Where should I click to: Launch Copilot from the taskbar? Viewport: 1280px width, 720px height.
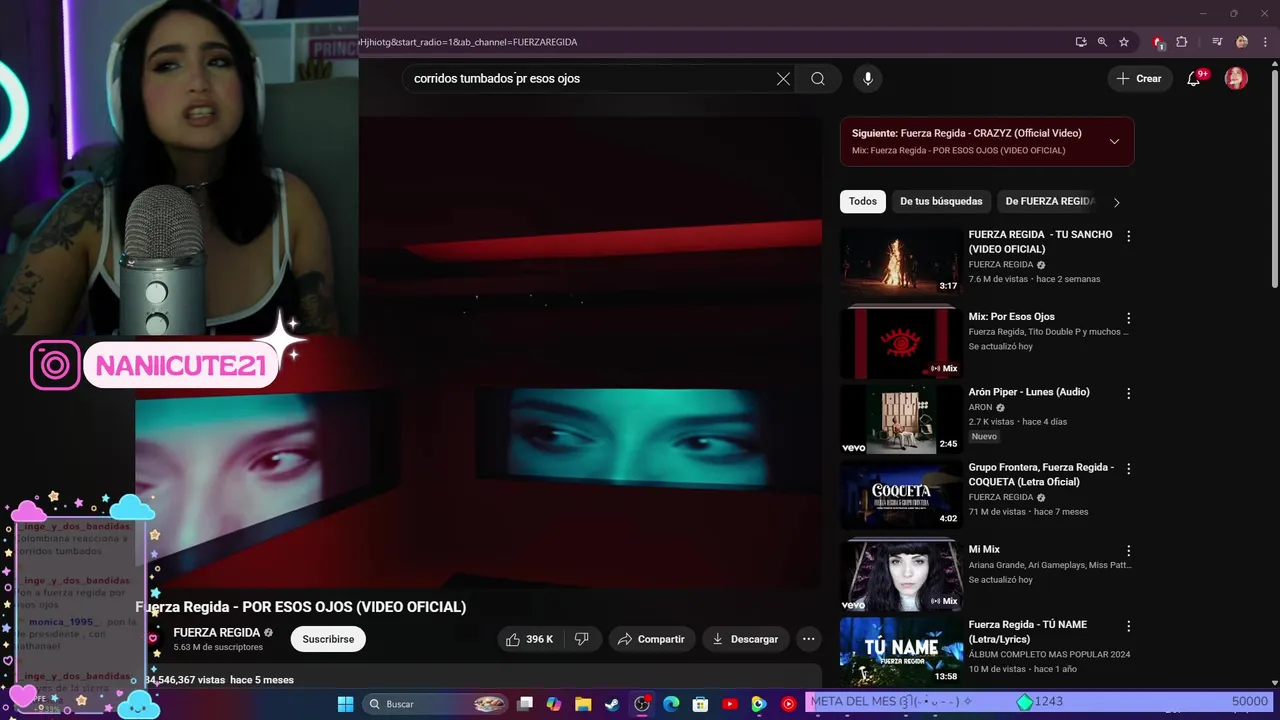(554, 704)
